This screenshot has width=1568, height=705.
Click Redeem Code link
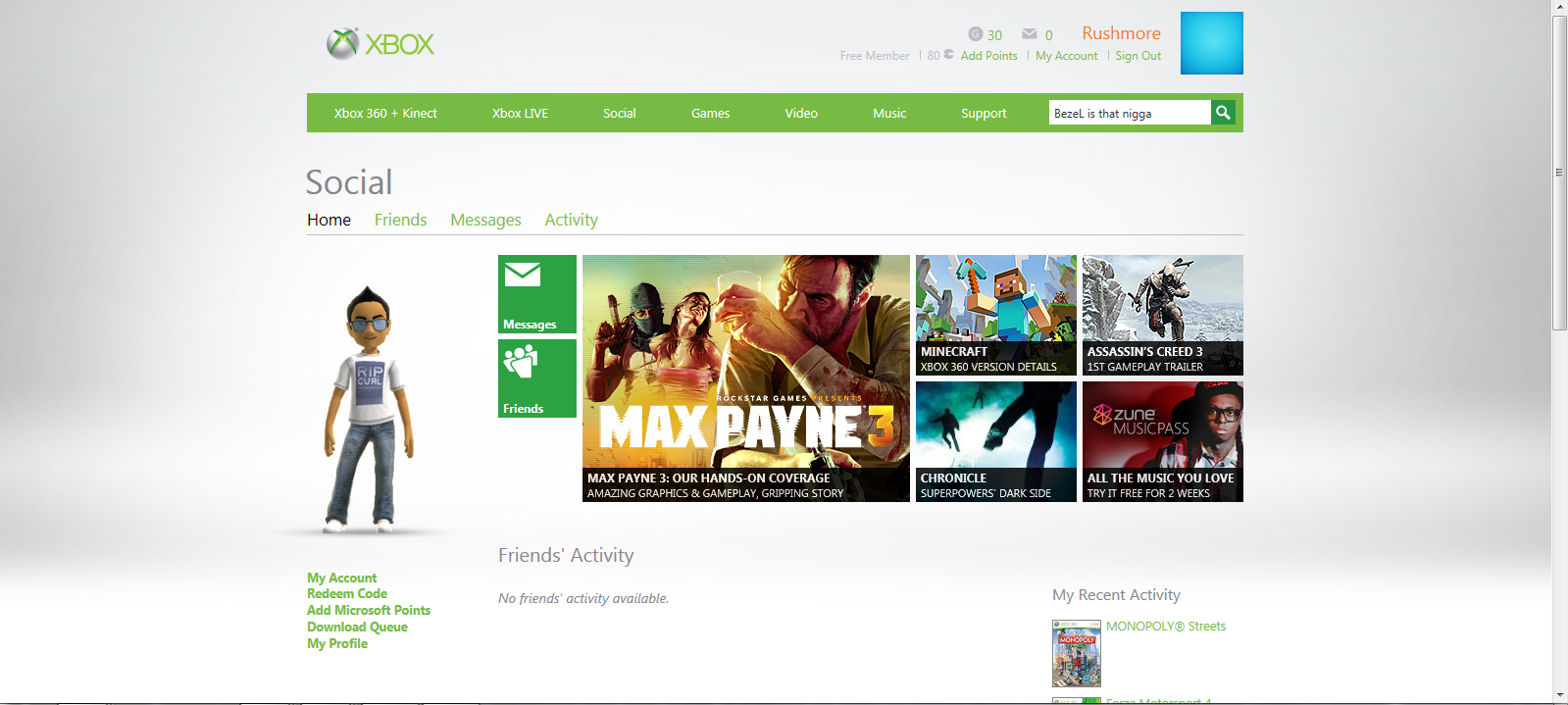tap(346, 593)
